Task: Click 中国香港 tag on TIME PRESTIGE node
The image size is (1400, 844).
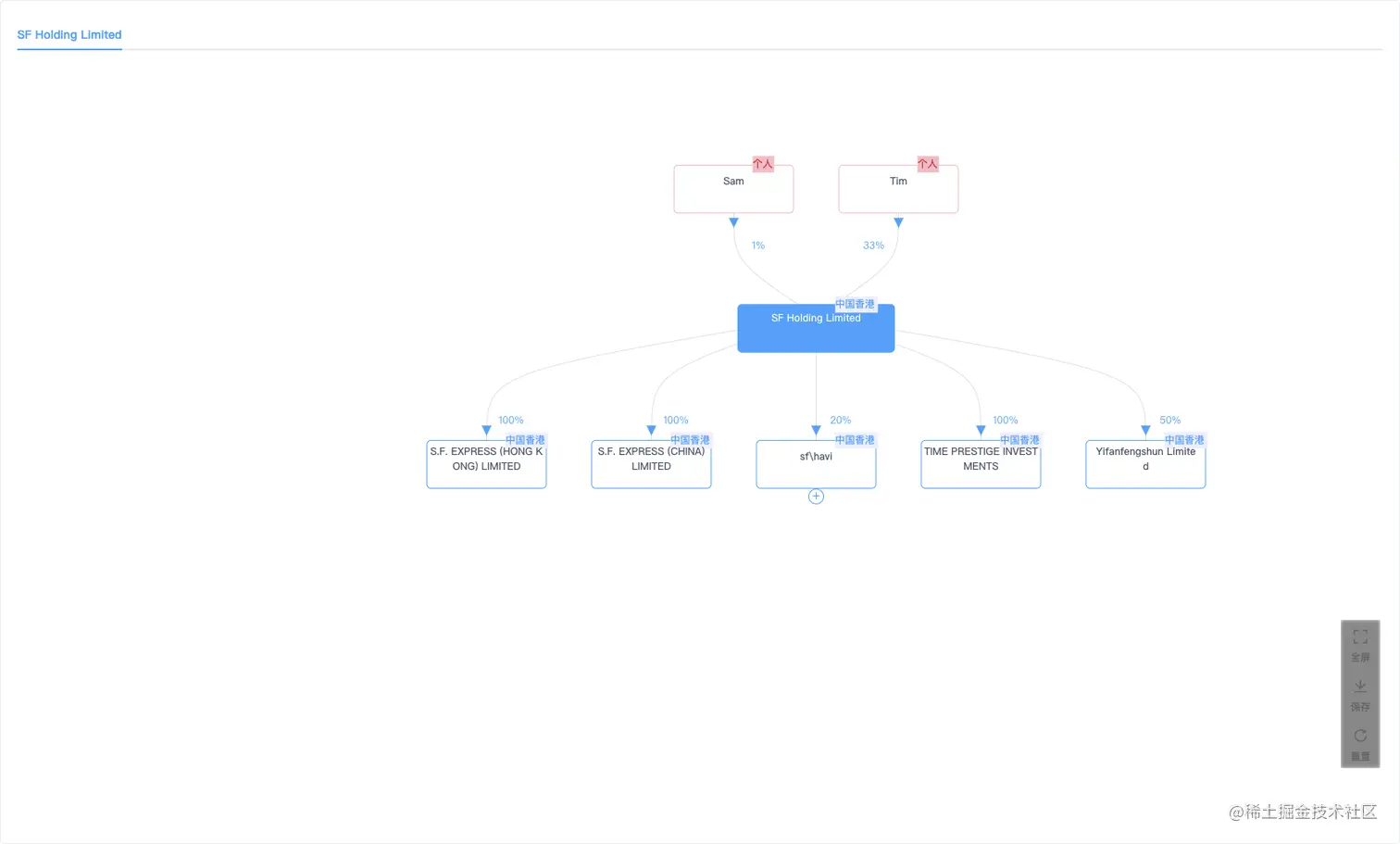Action: pos(1020,440)
